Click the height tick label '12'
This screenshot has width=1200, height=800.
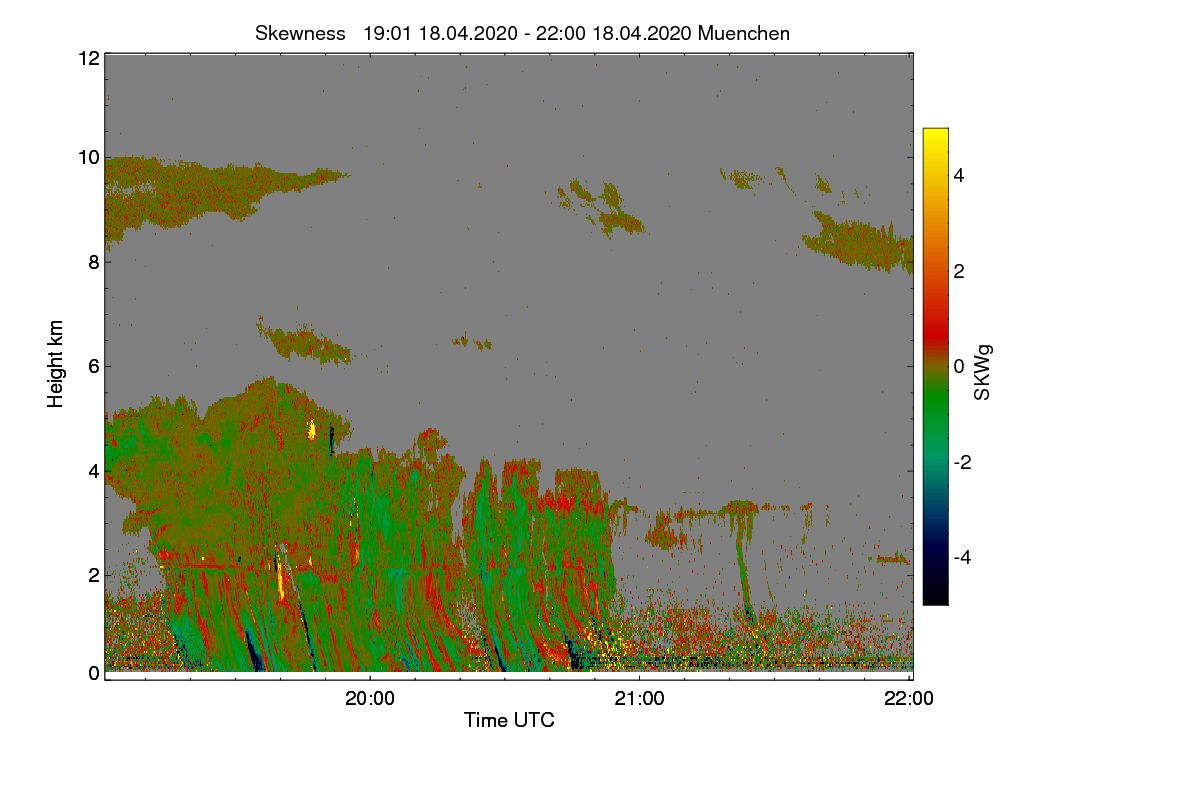coord(88,58)
